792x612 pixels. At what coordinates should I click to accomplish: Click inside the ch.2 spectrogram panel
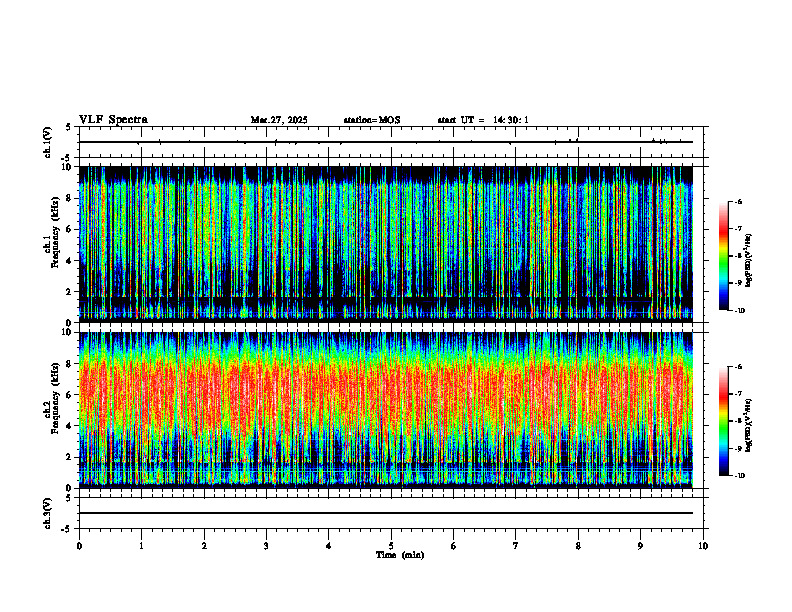(386, 410)
